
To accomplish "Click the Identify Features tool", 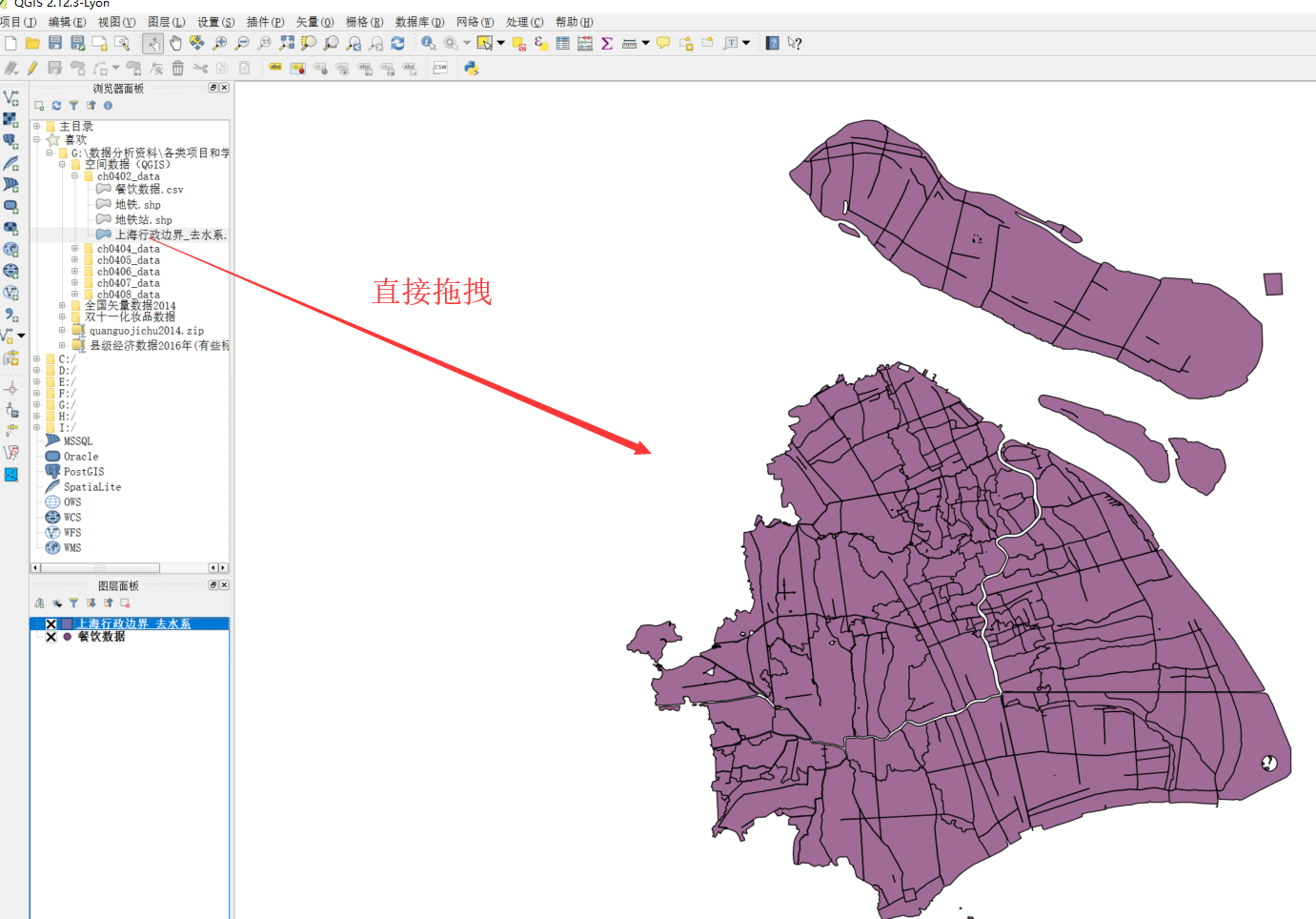I will pos(429,43).
